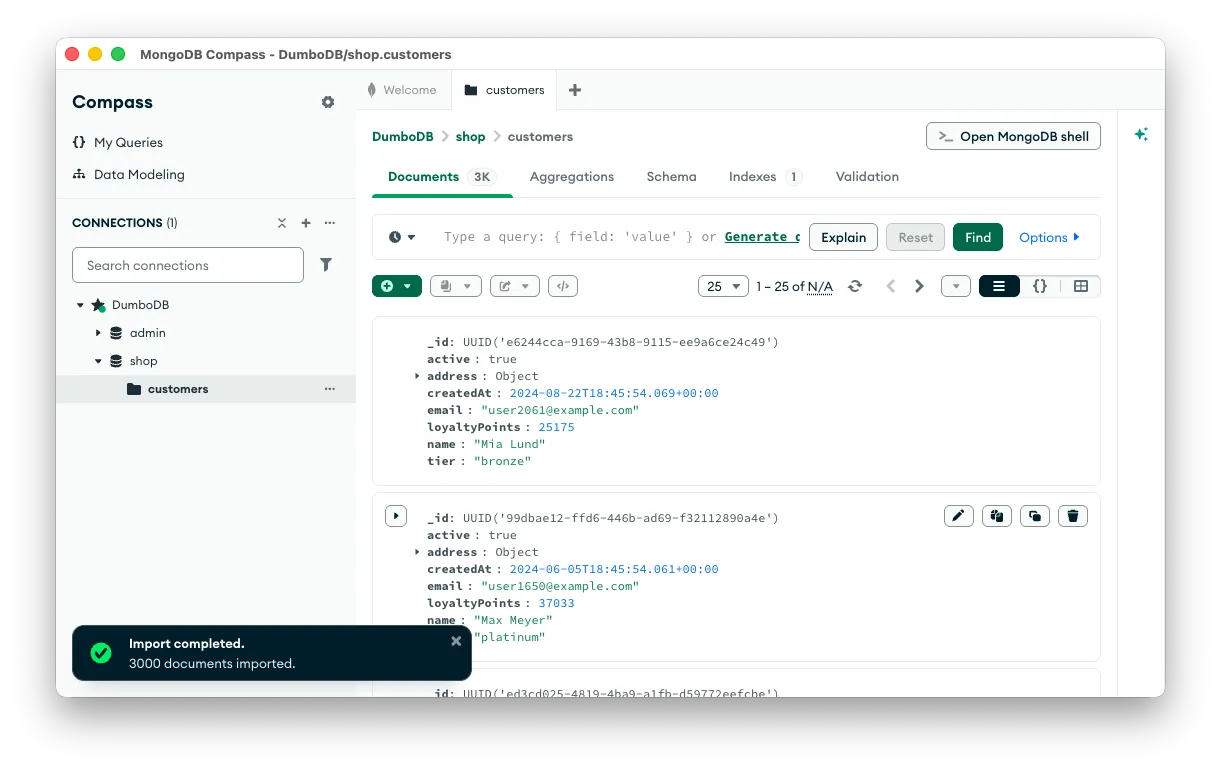Switch to Table view
This screenshot has height=771, width=1221.
[1080, 286]
